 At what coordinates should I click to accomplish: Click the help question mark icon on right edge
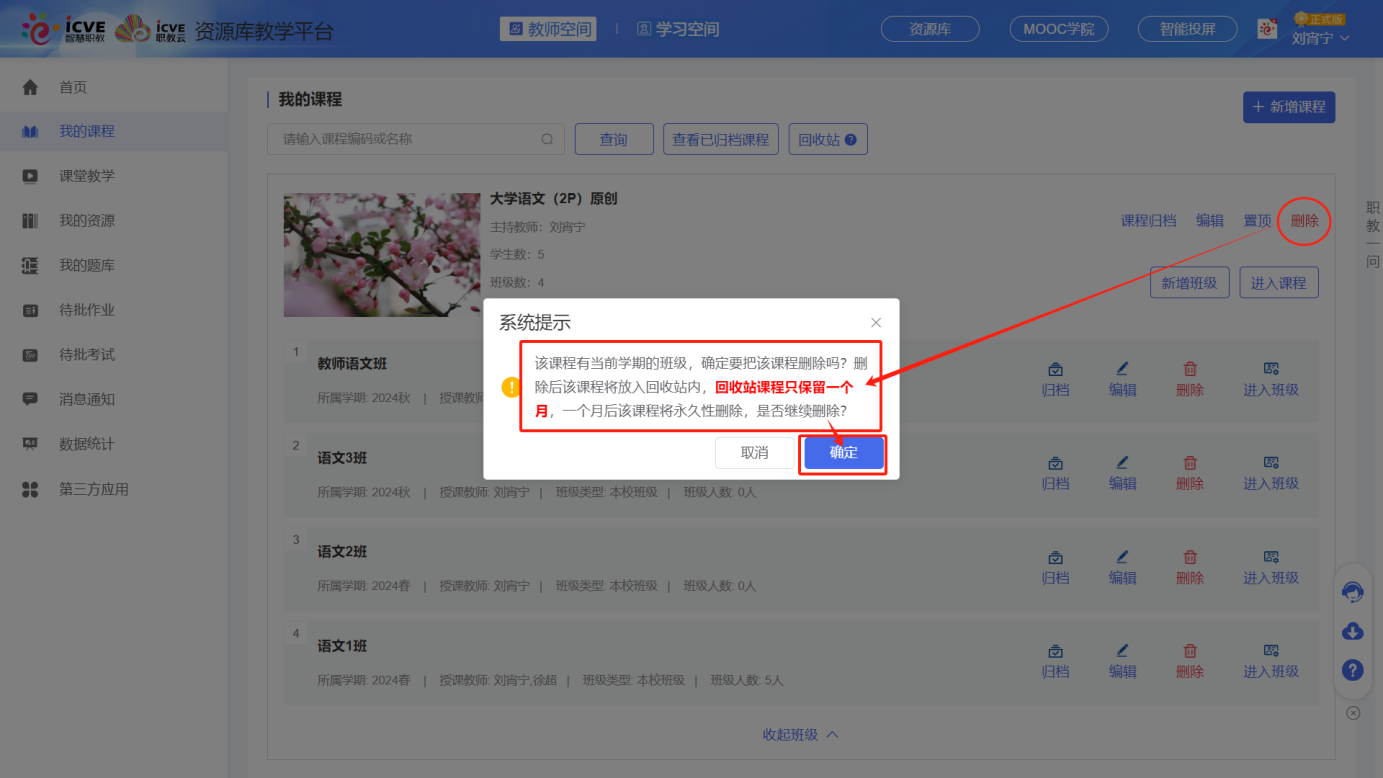click(1352, 670)
